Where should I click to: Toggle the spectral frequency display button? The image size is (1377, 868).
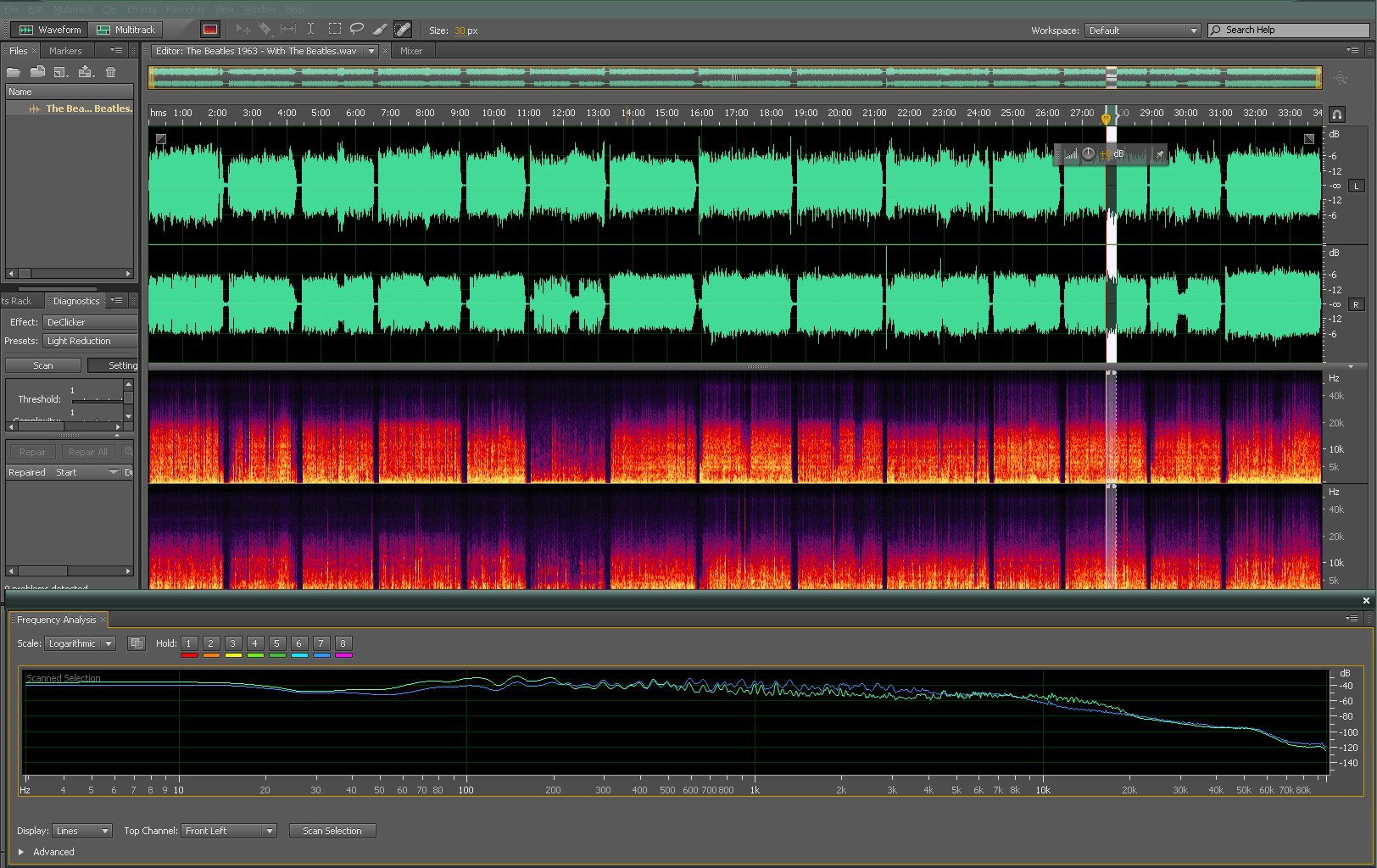pyautogui.click(x=210, y=30)
